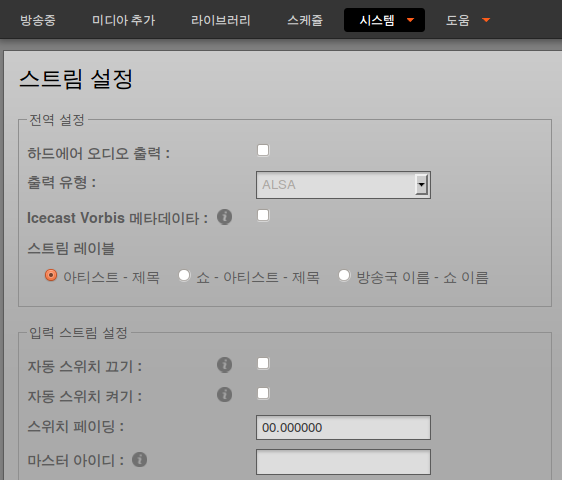Open the 미디아 추가 menu item
The width and height of the screenshot is (562, 480).
124,20
